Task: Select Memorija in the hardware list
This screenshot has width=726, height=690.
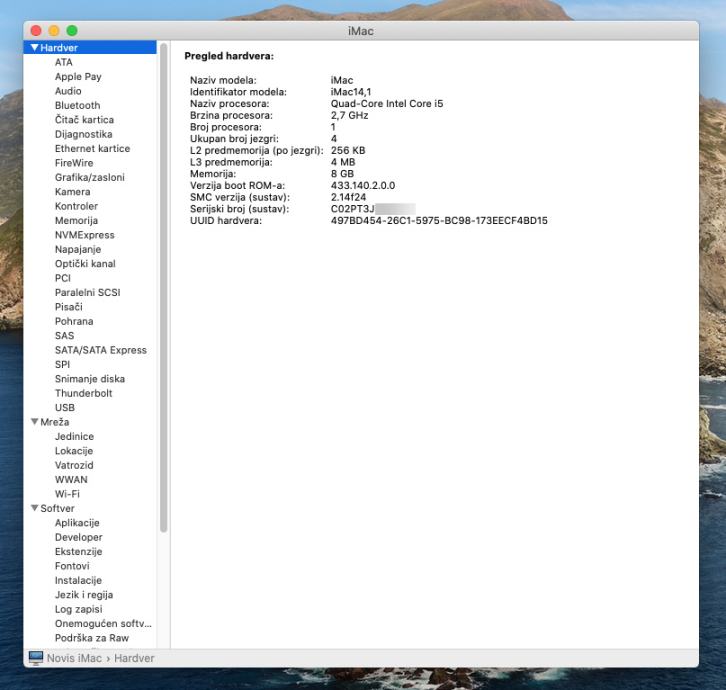Action: tap(76, 220)
